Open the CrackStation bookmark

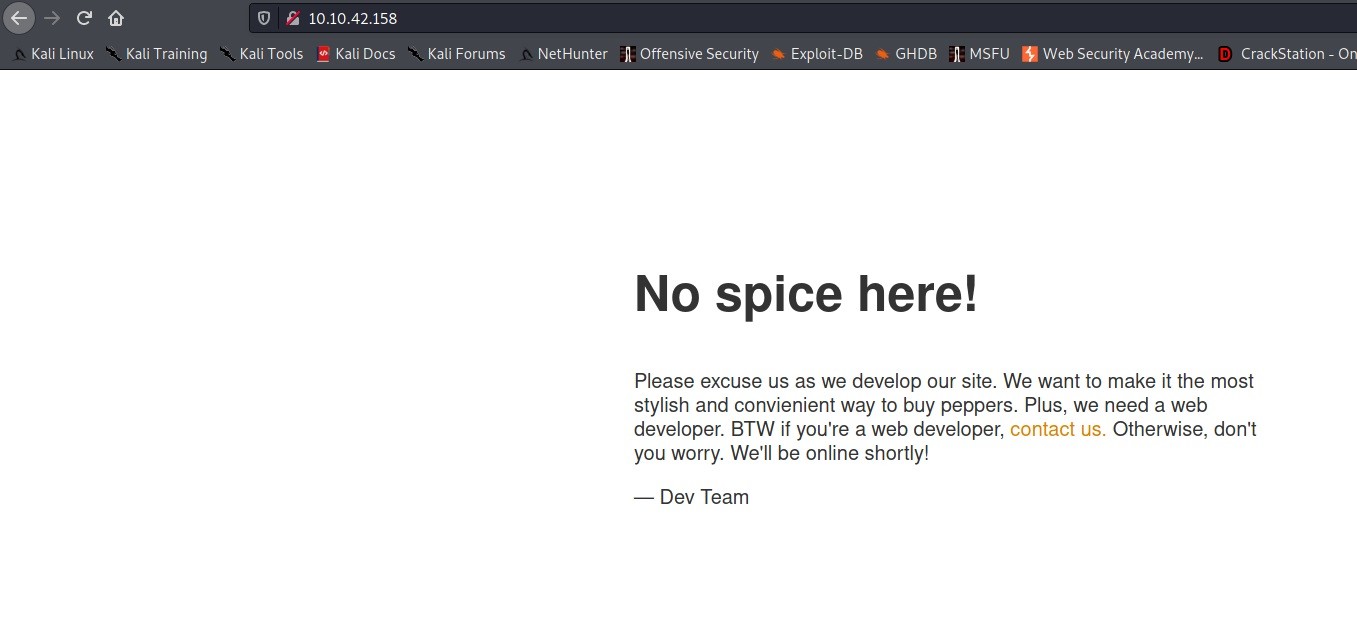pyautogui.click(x=1288, y=54)
